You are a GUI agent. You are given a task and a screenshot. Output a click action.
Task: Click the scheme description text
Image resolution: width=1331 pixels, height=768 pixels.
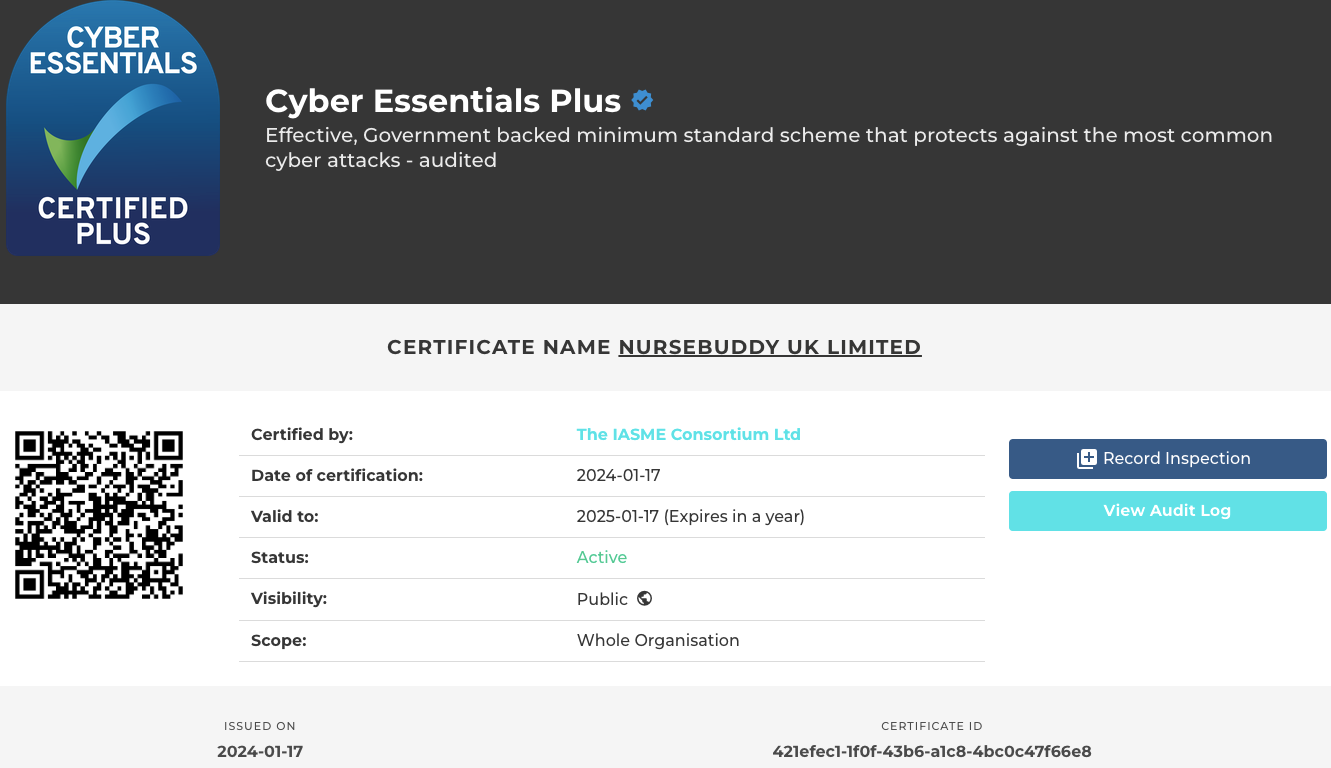[x=769, y=147]
